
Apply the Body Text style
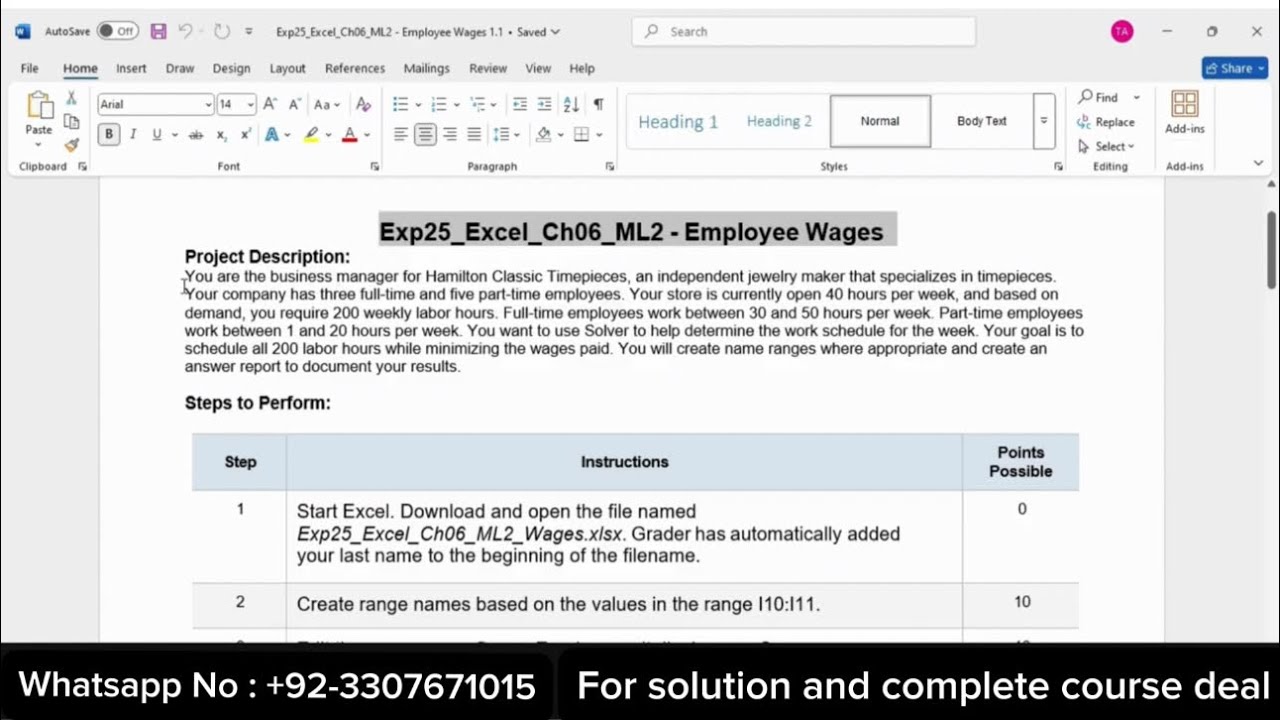pos(982,121)
